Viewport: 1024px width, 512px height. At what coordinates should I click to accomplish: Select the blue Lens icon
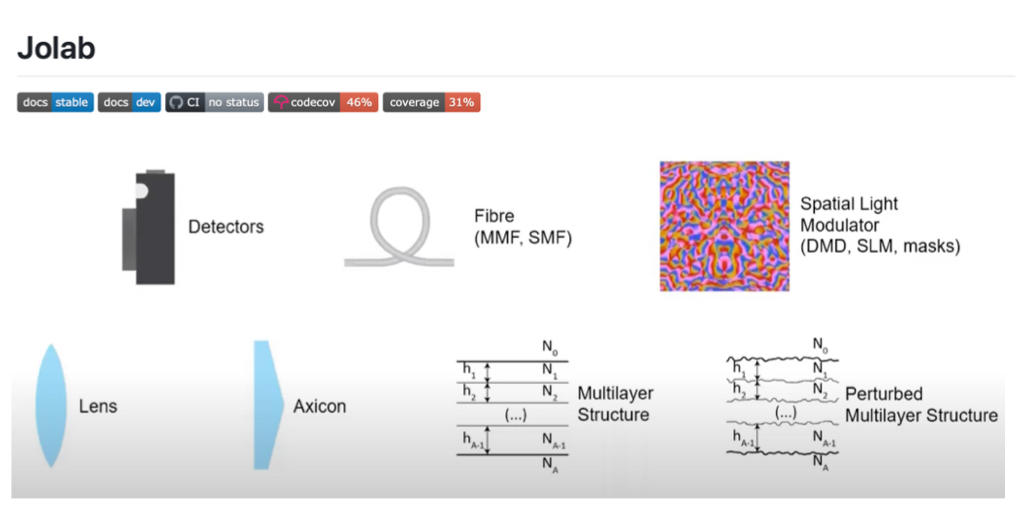click(x=50, y=405)
